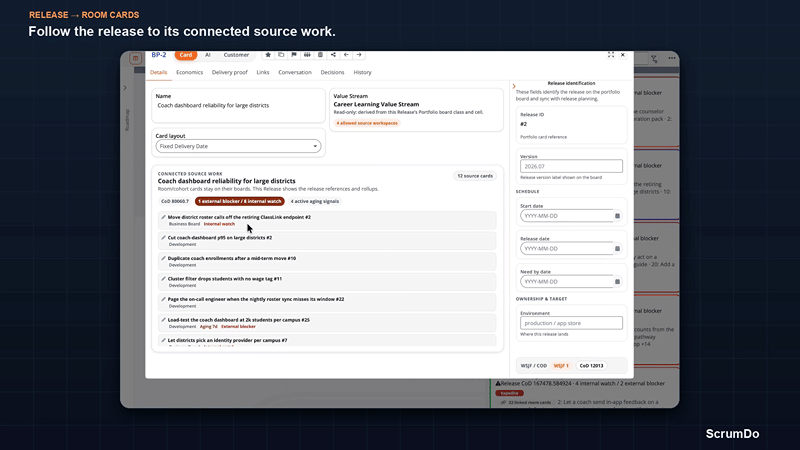Image resolution: width=800 pixels, height=450 pixels.
Task: Click the Environment input field
Action: click(571, 323)
